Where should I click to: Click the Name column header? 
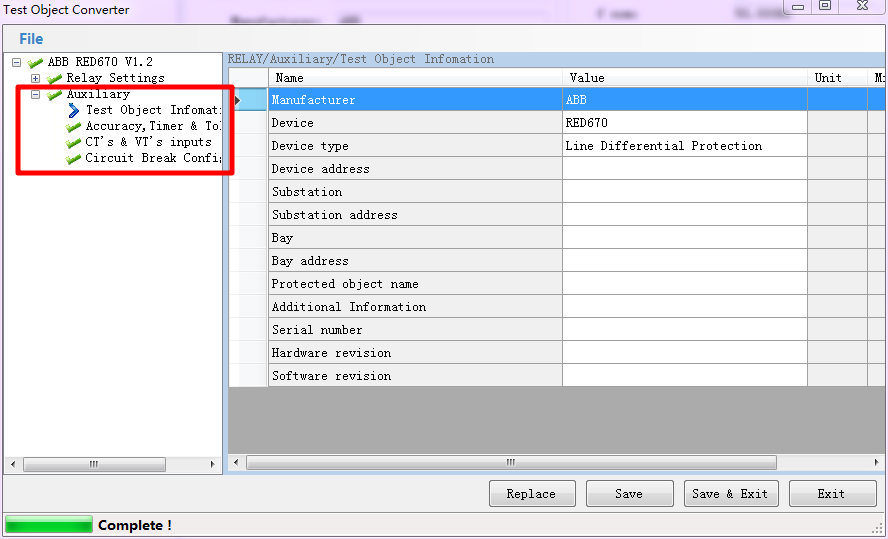pyautogui.click(x=415, y=78)
